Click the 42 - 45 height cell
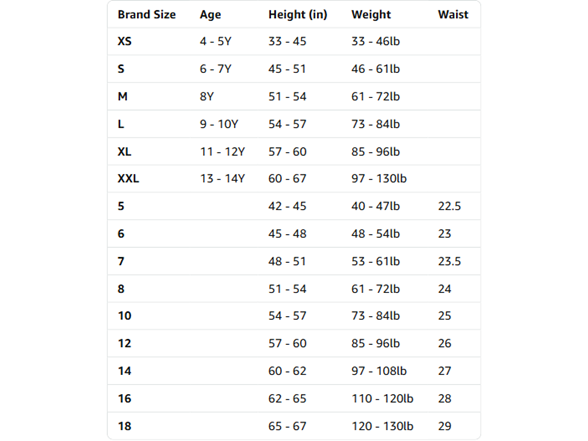Viewport: 588px width, 441px height. click(287, 206)
